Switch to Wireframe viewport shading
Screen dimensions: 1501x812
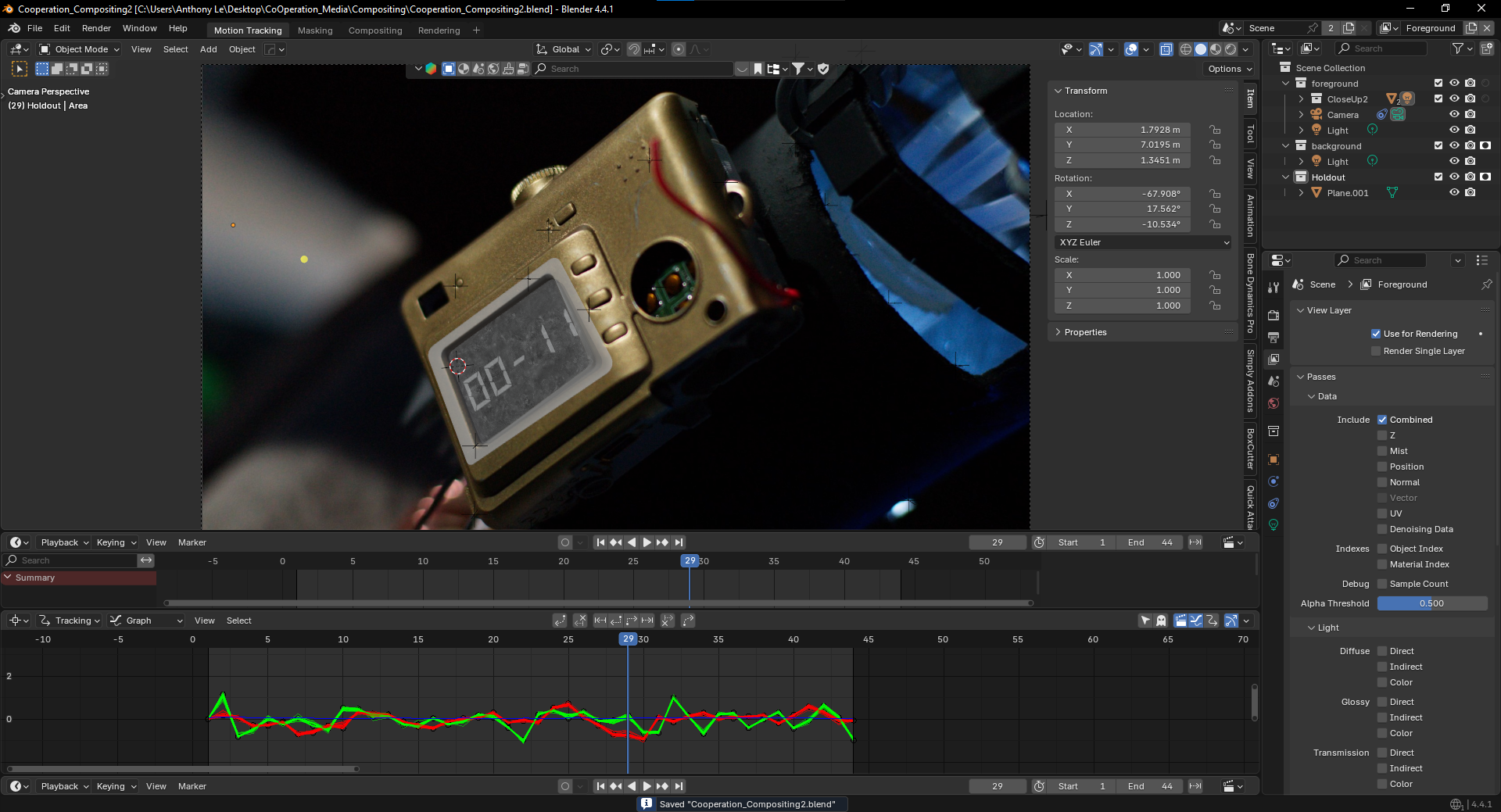coord(1186,49)
